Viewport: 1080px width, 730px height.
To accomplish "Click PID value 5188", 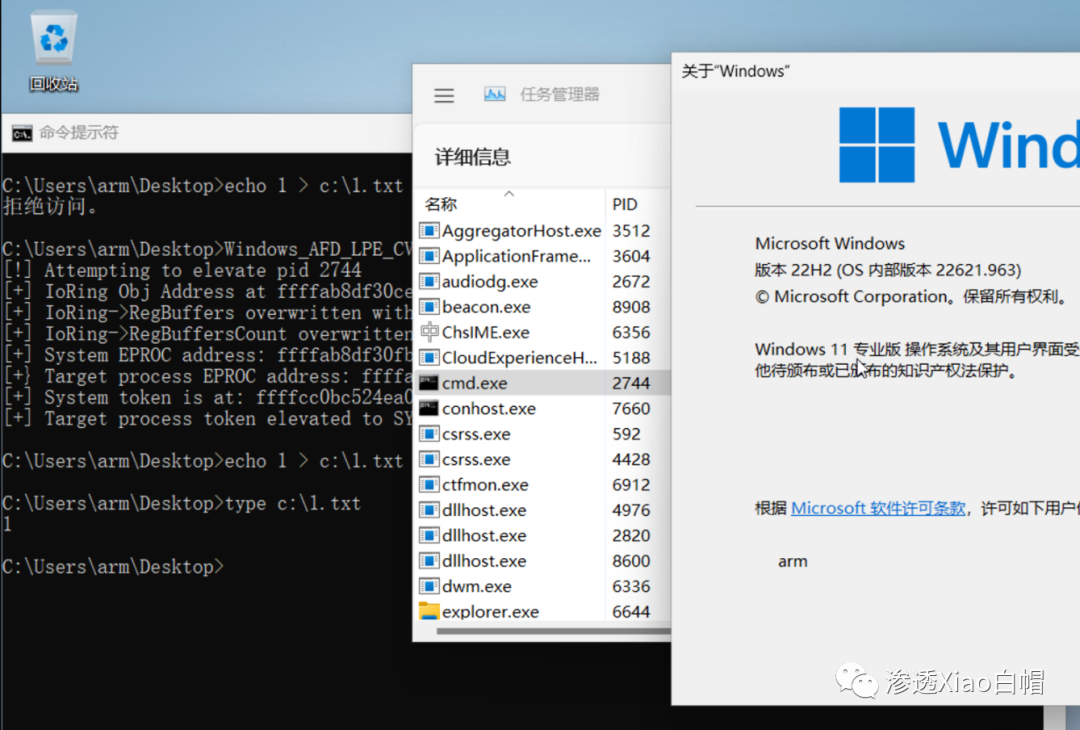I will pyautogui.click(x=631, y=358).
